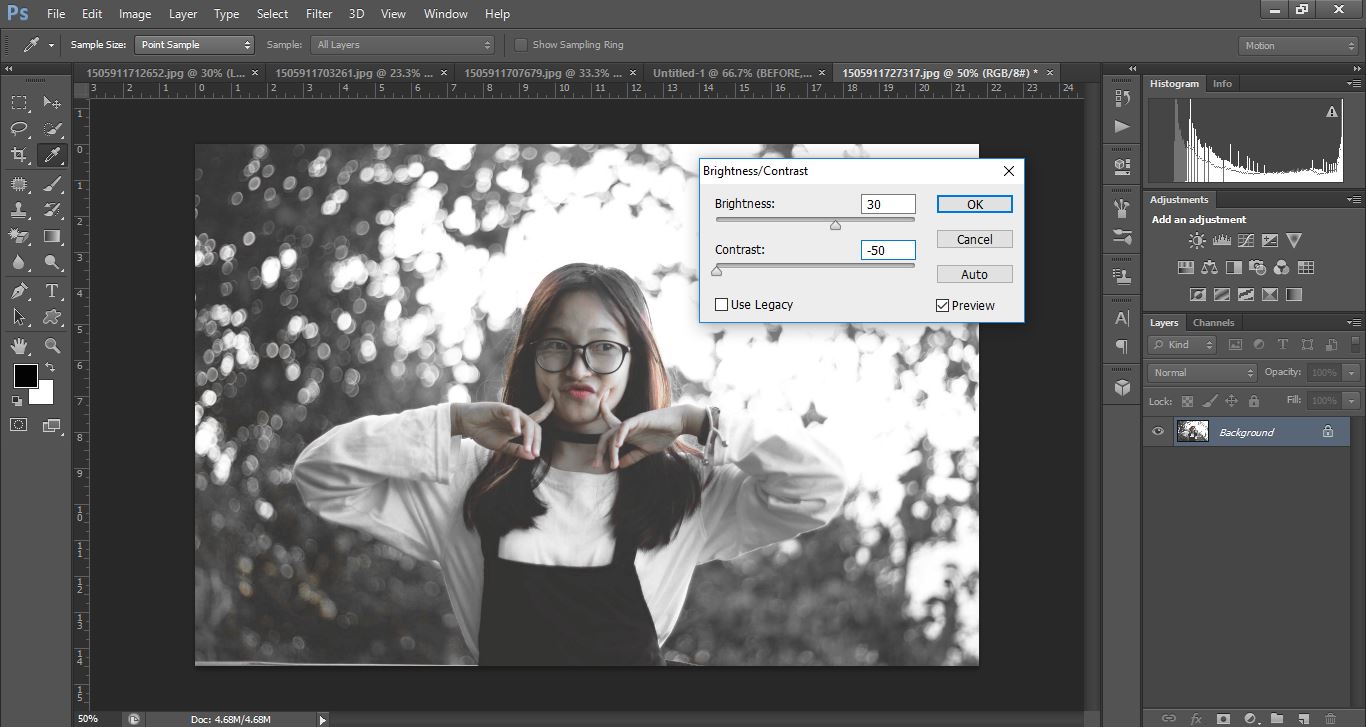The width and height of the screenshot is (1366, 727).
Task: Uncheck the Preview checkbox
Action: pos(942,306)
